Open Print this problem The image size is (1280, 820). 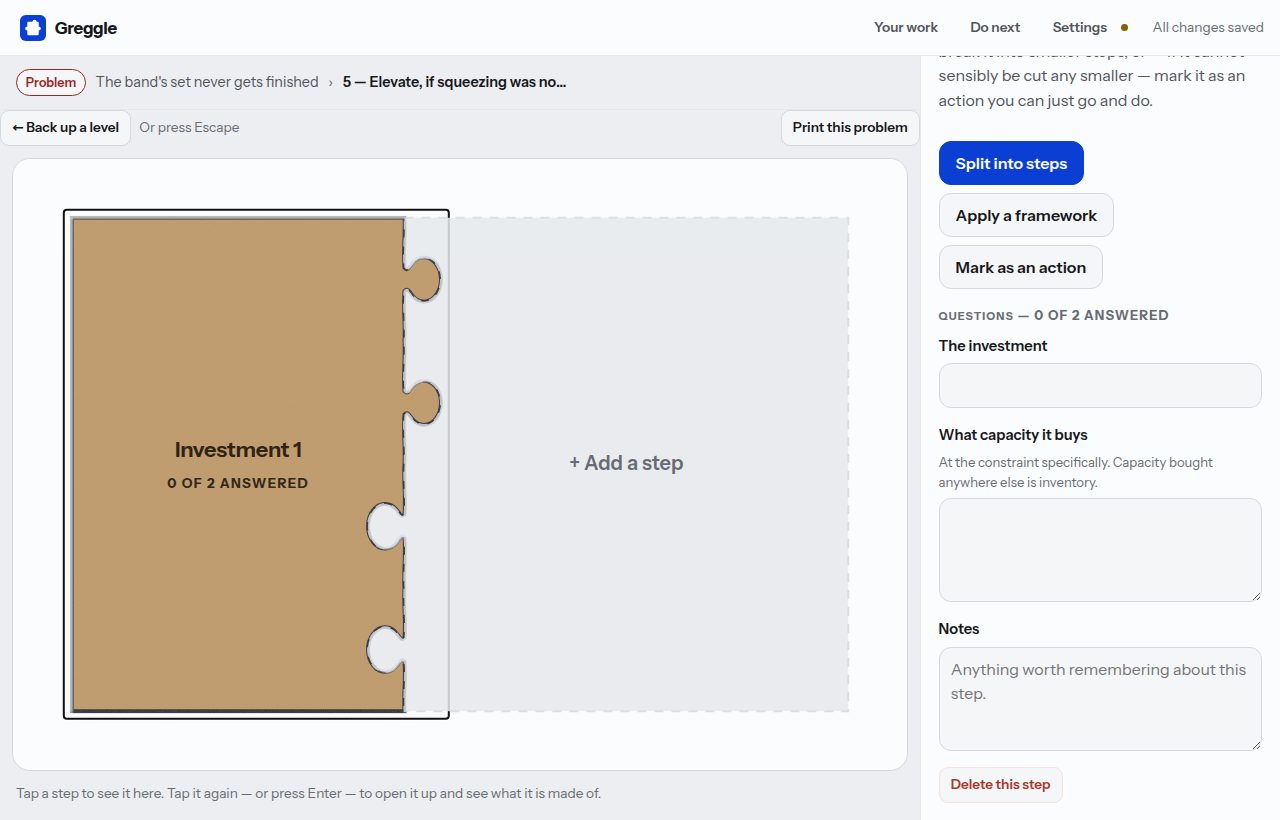850,128
